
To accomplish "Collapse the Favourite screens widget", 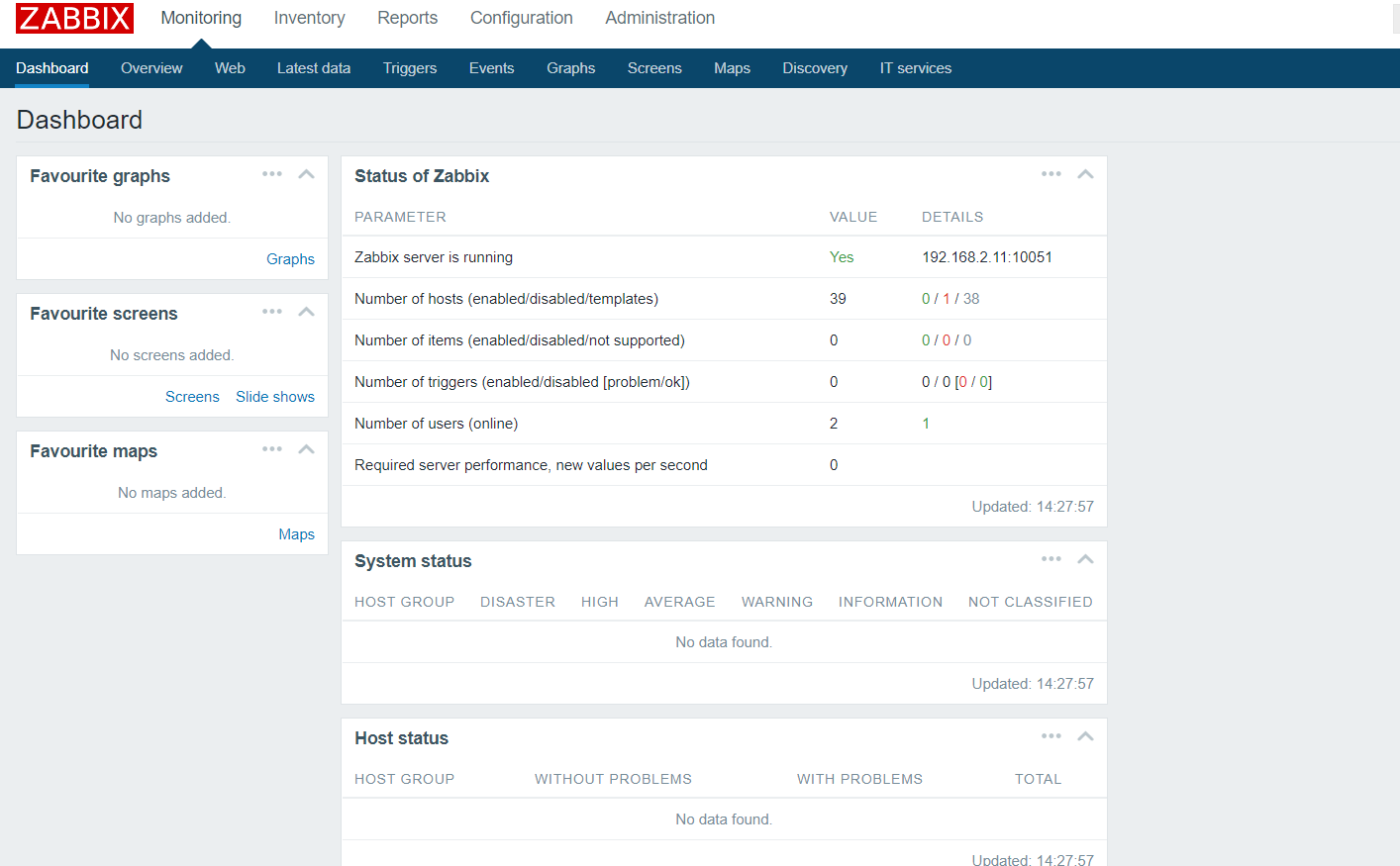I will coord(307,312).
